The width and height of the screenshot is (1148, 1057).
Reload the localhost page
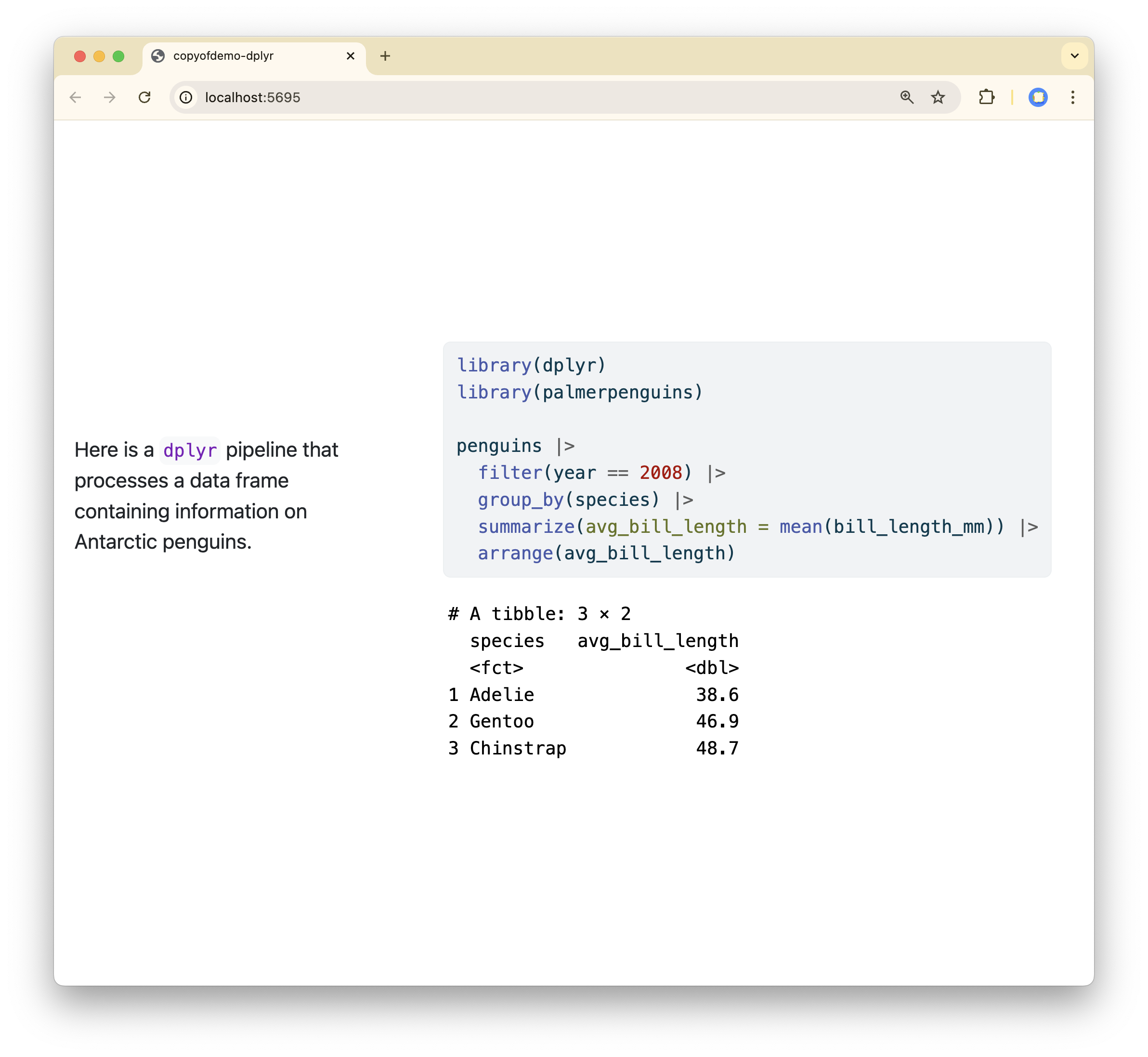[144, 97]
